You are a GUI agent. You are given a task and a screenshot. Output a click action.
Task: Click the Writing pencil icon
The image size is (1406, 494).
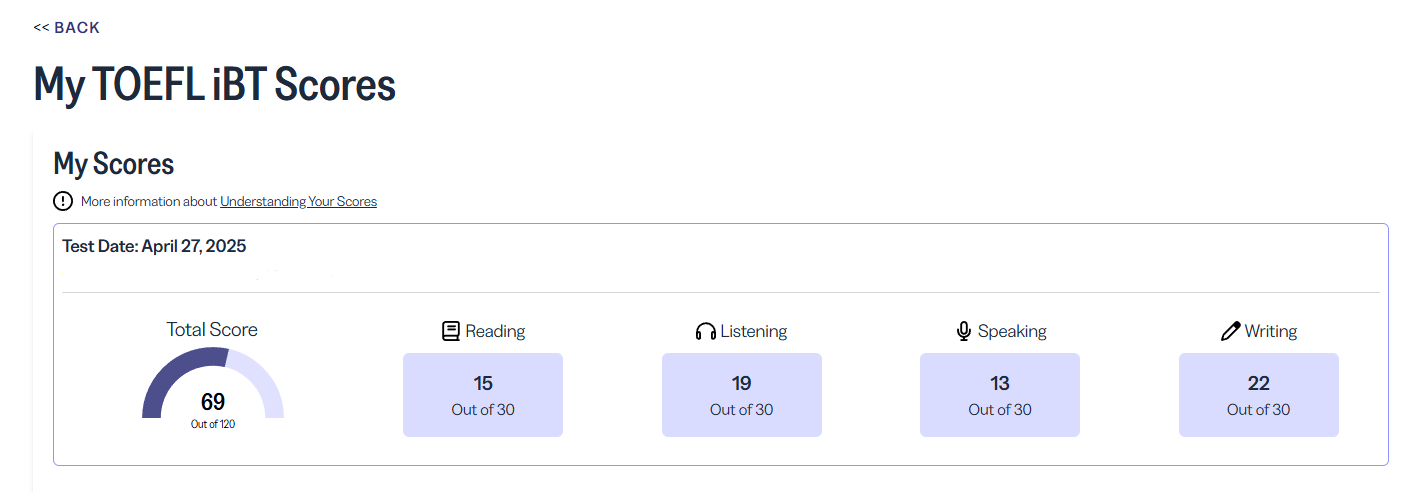pos(1230,331)
